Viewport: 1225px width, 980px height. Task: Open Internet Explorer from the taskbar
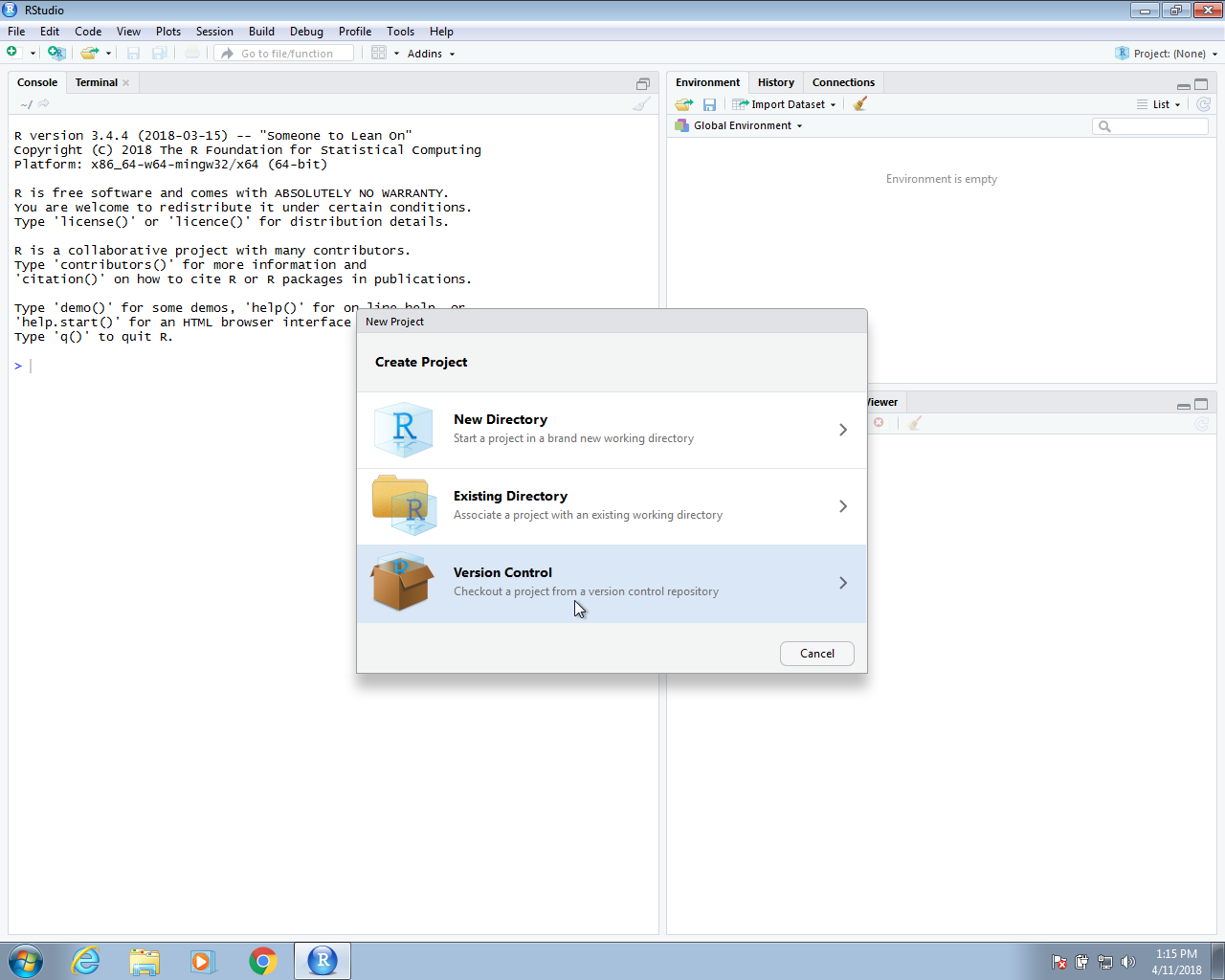pyautogui.click(x=85, y=961)
